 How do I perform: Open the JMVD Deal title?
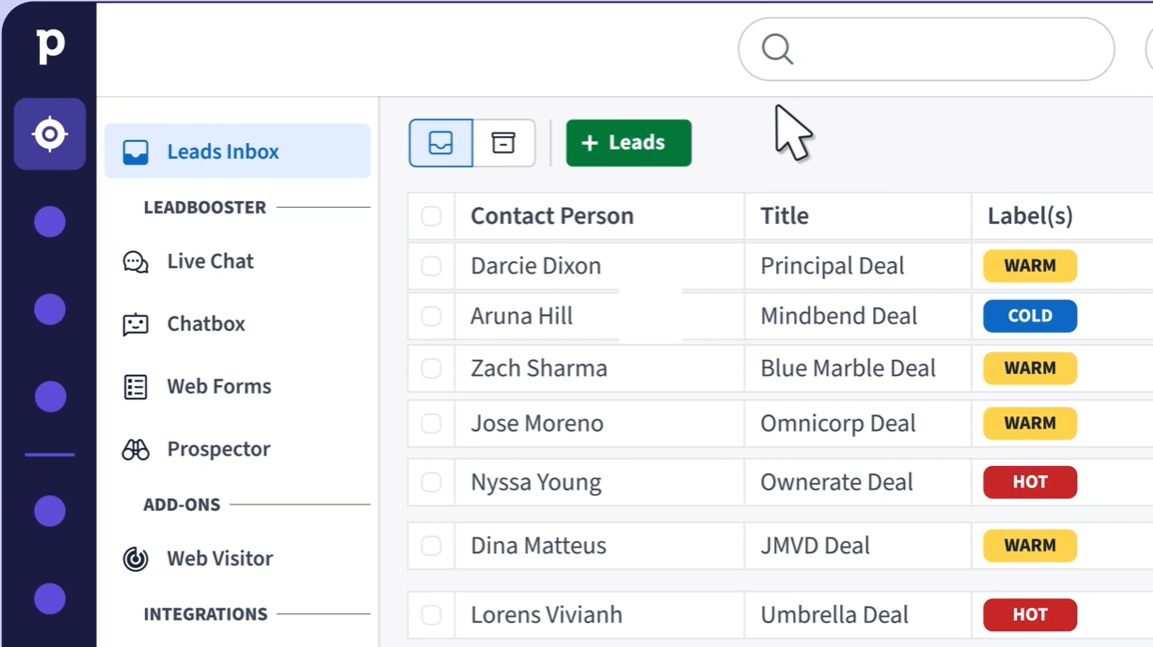click(x=815, y=546)
